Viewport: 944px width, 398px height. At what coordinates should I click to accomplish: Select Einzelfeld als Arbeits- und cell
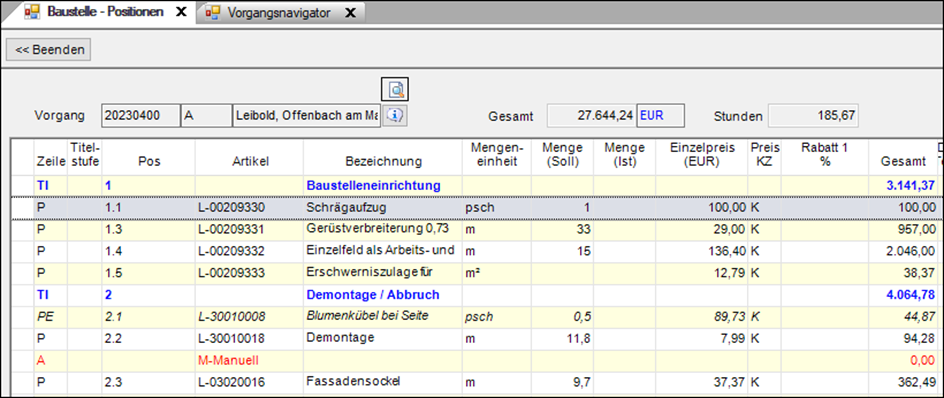click(383, 251)
